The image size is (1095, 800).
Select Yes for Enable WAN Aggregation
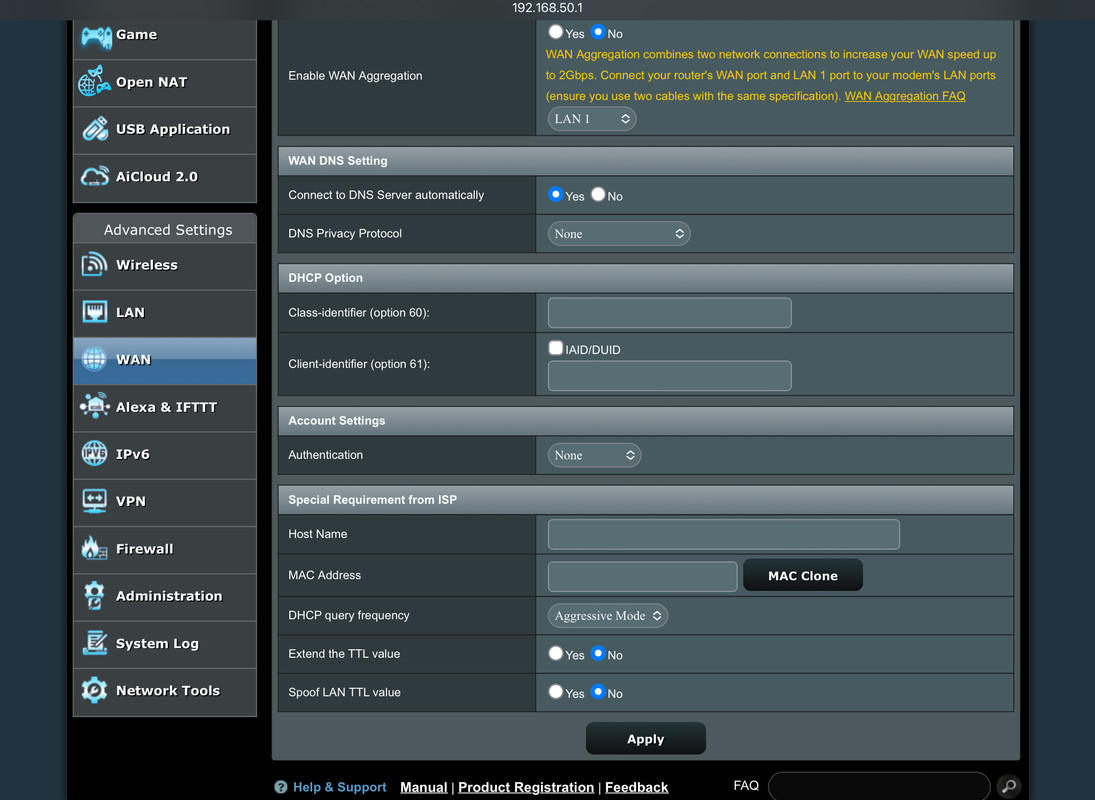tap(556, 32)
